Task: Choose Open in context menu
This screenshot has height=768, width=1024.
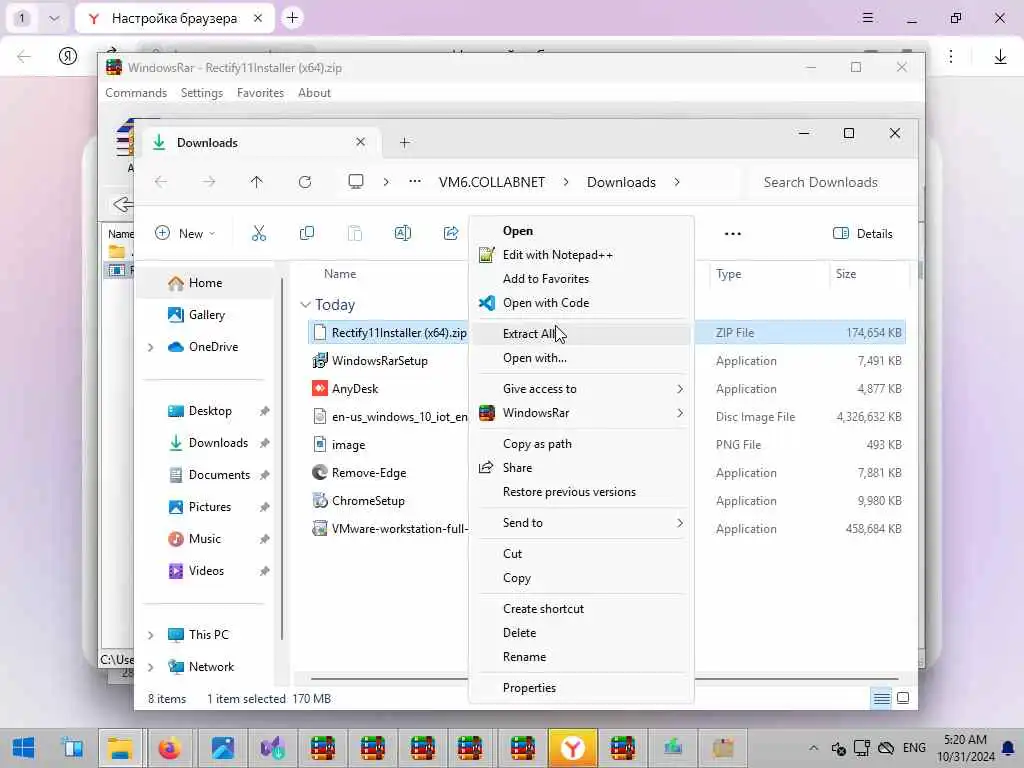Action: (x=581, y=231)
